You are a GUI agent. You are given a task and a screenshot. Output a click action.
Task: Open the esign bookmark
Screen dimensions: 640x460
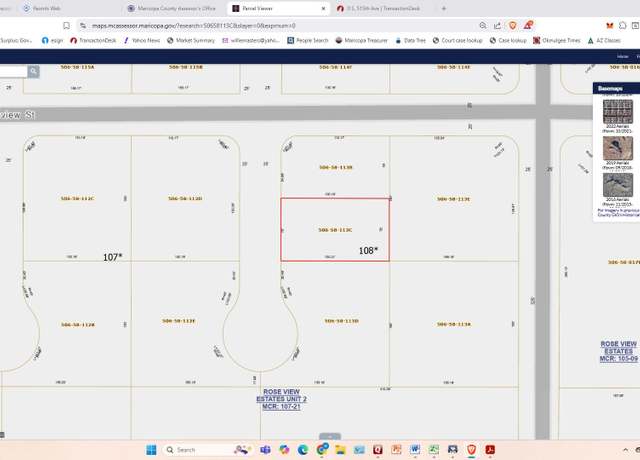(53, 40)
